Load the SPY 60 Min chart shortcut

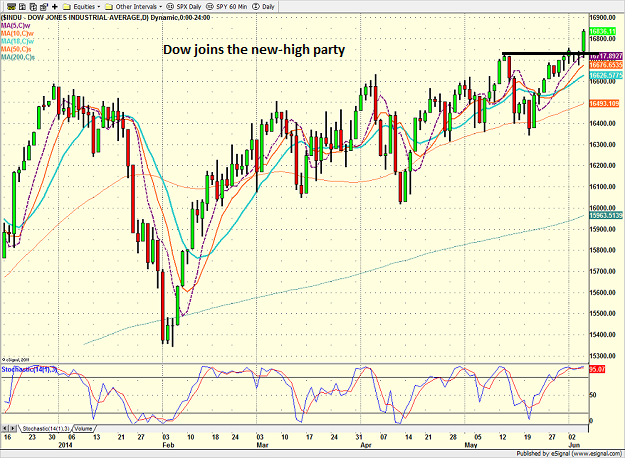[227, 7]
